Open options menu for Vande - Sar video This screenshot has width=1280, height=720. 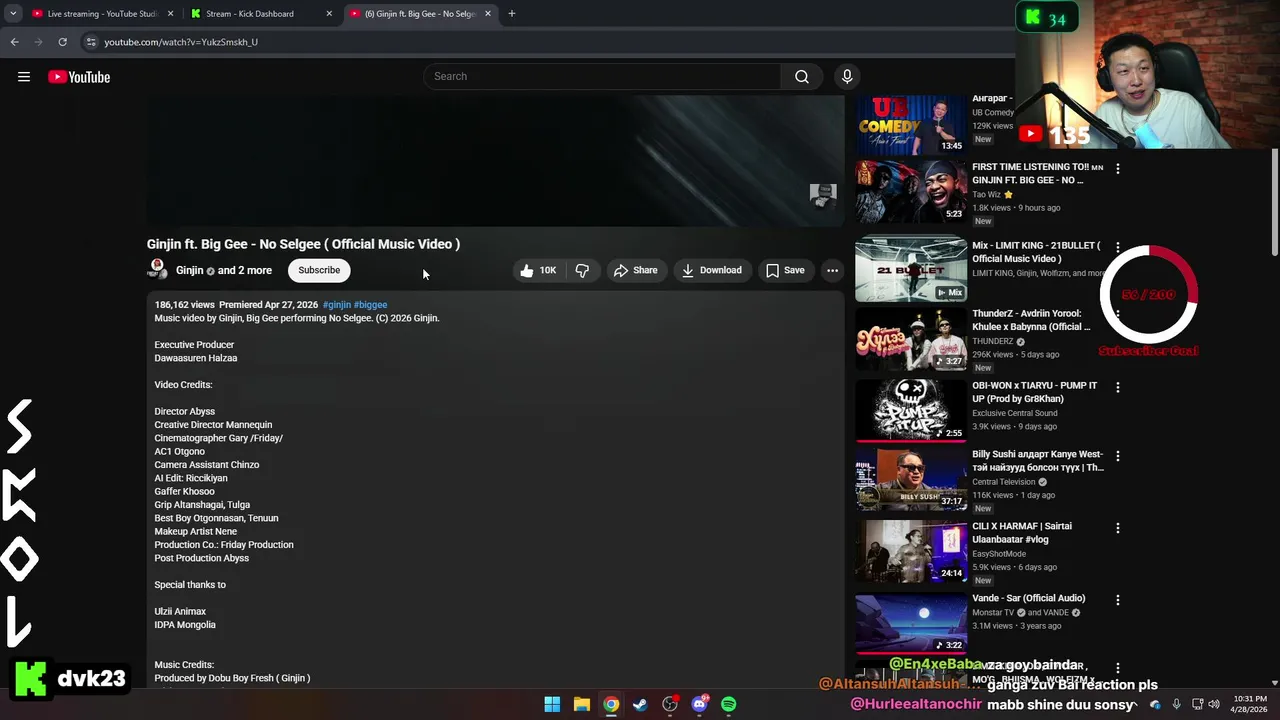pyautogui.click(x=1118, y=600)
